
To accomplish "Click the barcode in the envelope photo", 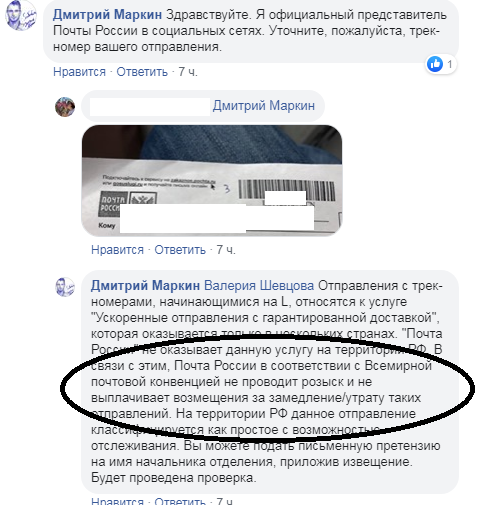I will tap(287, 190).
